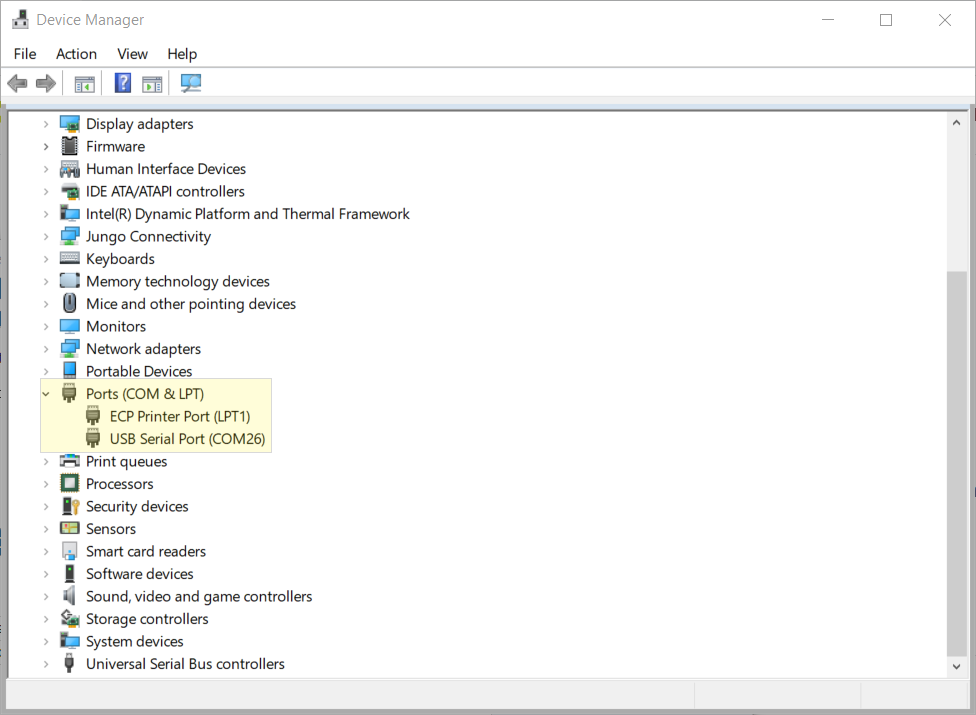Select the Storage controllers label

pyautogui.click(x=147, y=619)
